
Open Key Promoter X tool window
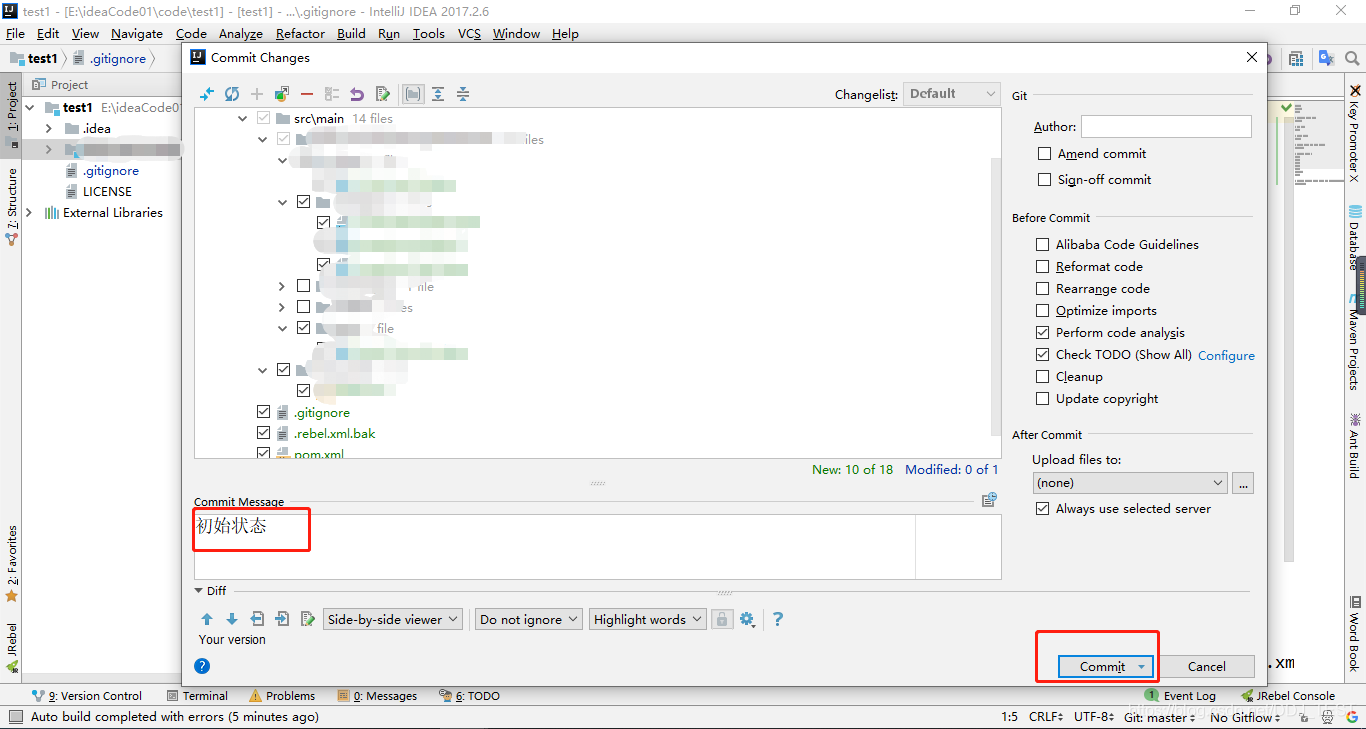1355,135
